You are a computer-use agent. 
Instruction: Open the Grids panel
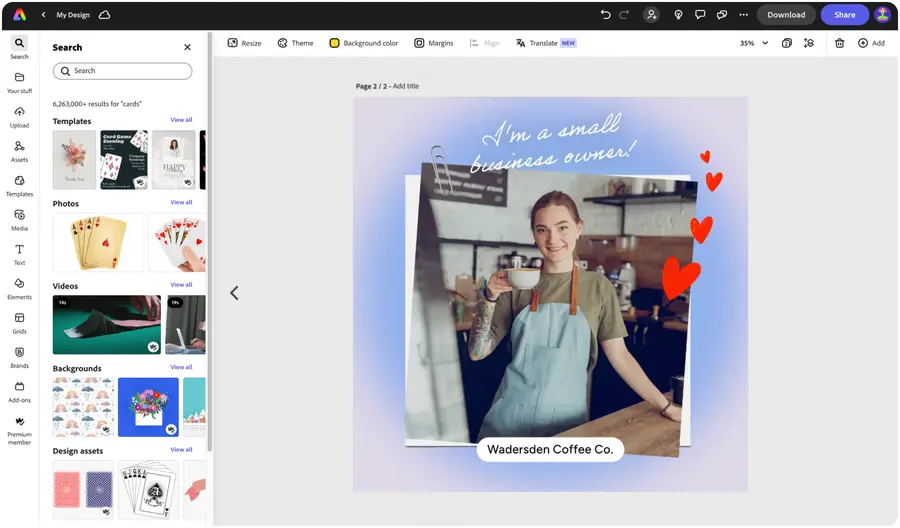pos(19,322)
